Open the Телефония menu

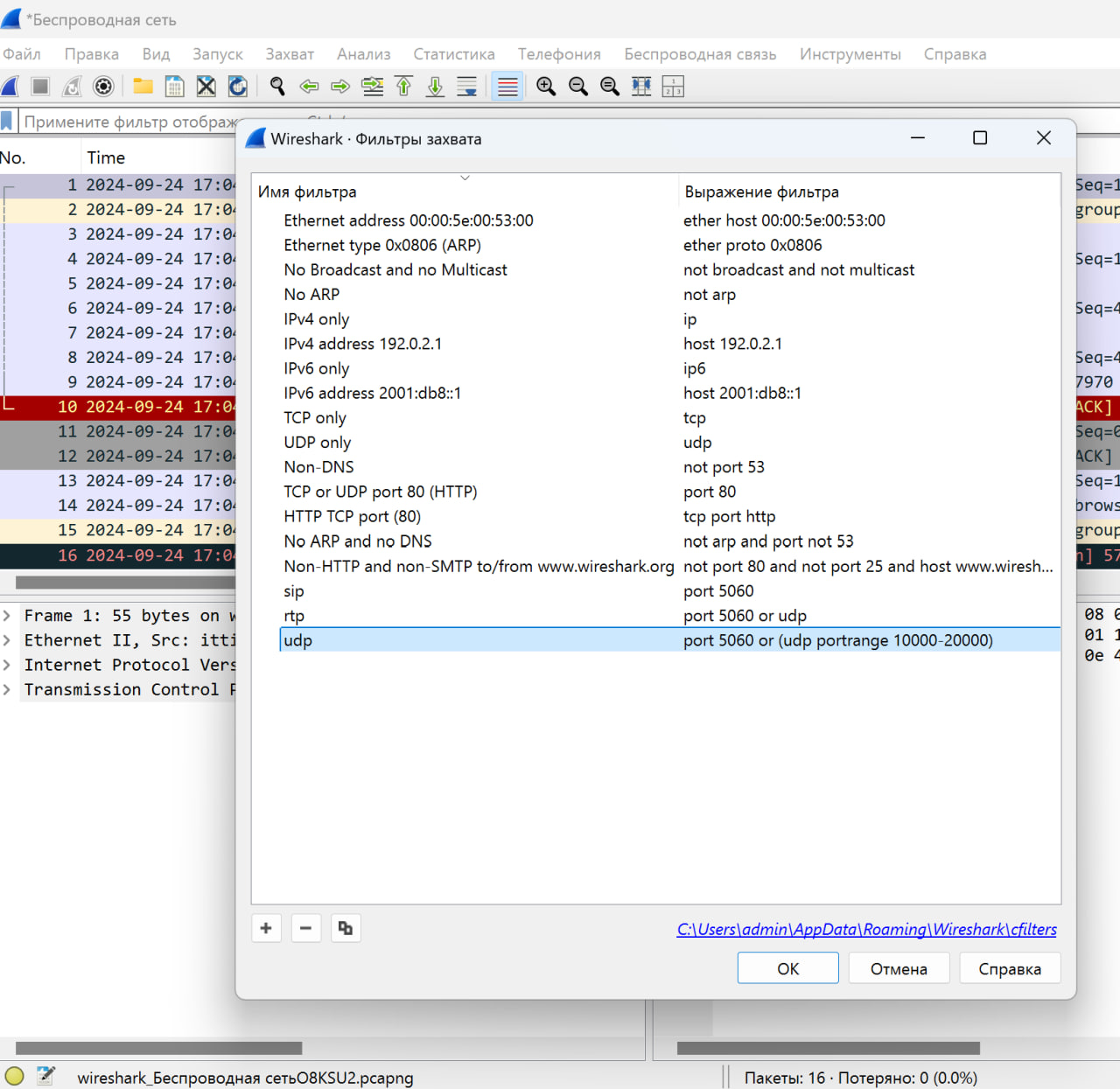pos(559,54)
